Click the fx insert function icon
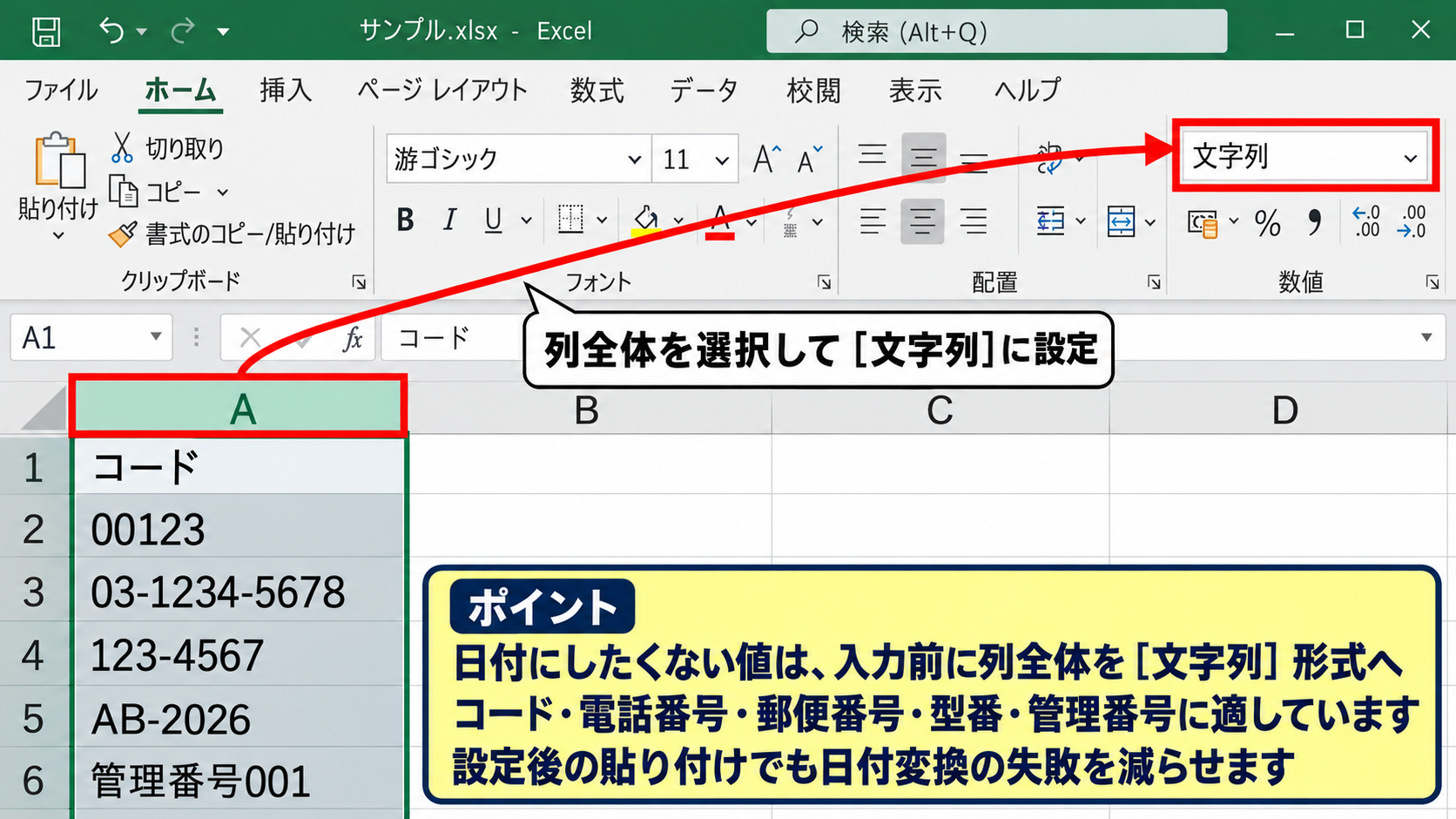 click(x=353, y=338)
